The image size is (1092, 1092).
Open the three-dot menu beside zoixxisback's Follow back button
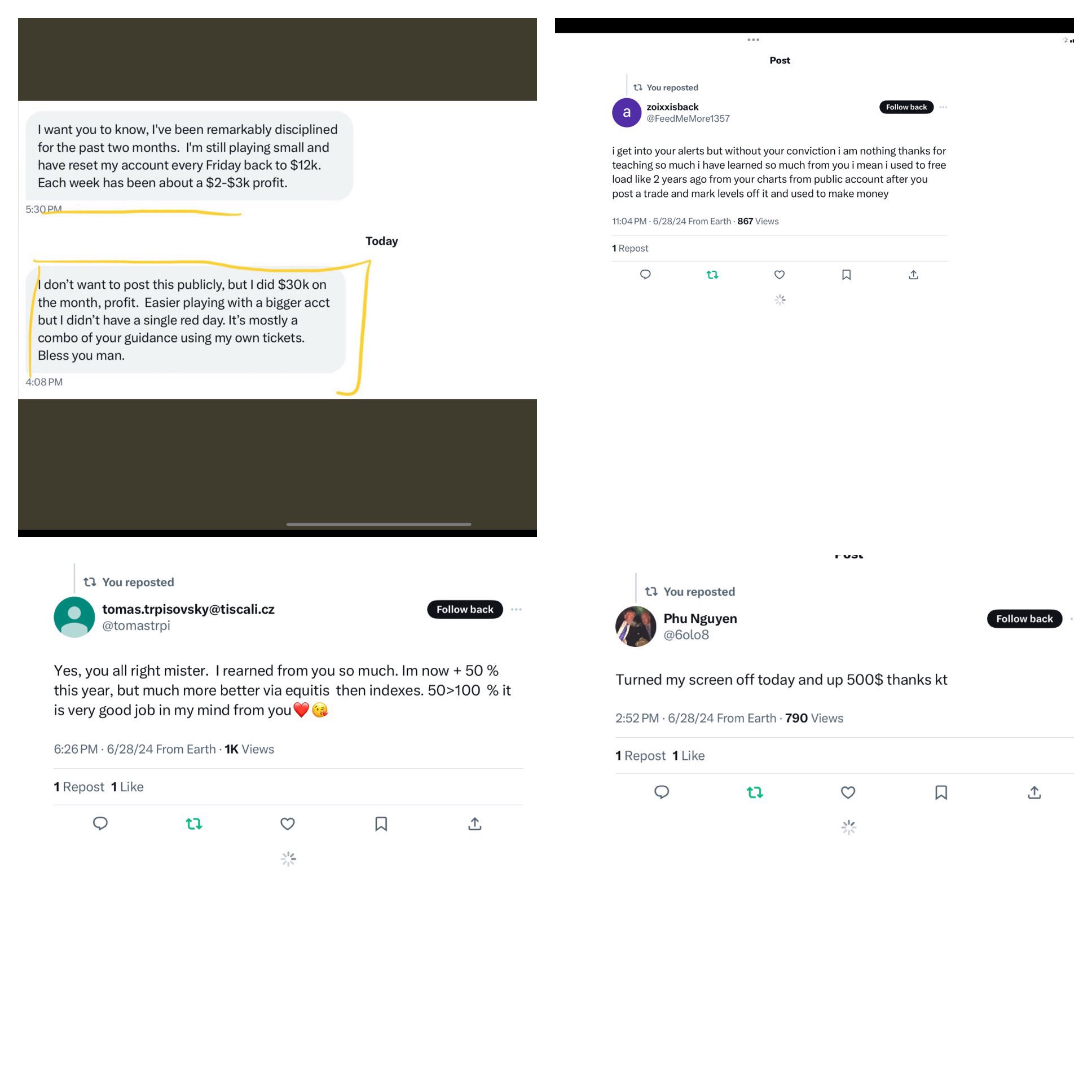(x=943, y=107)
